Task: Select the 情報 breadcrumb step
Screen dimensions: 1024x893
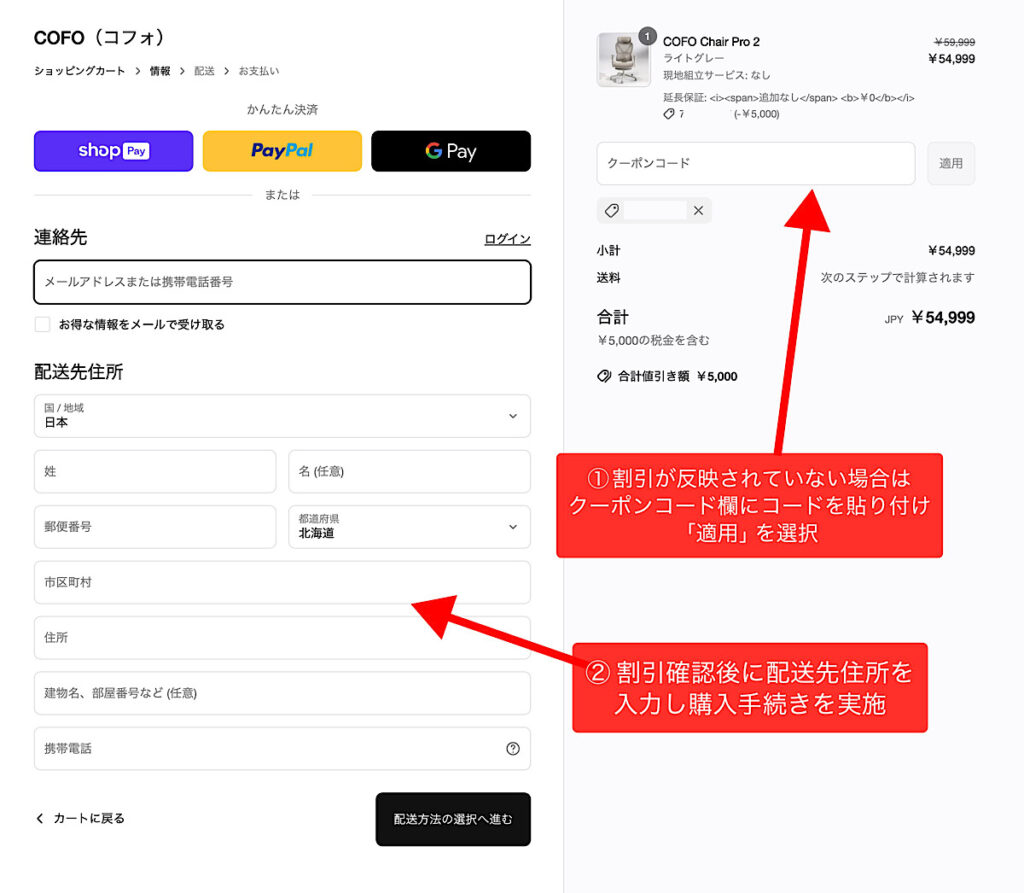Action: 160,71
